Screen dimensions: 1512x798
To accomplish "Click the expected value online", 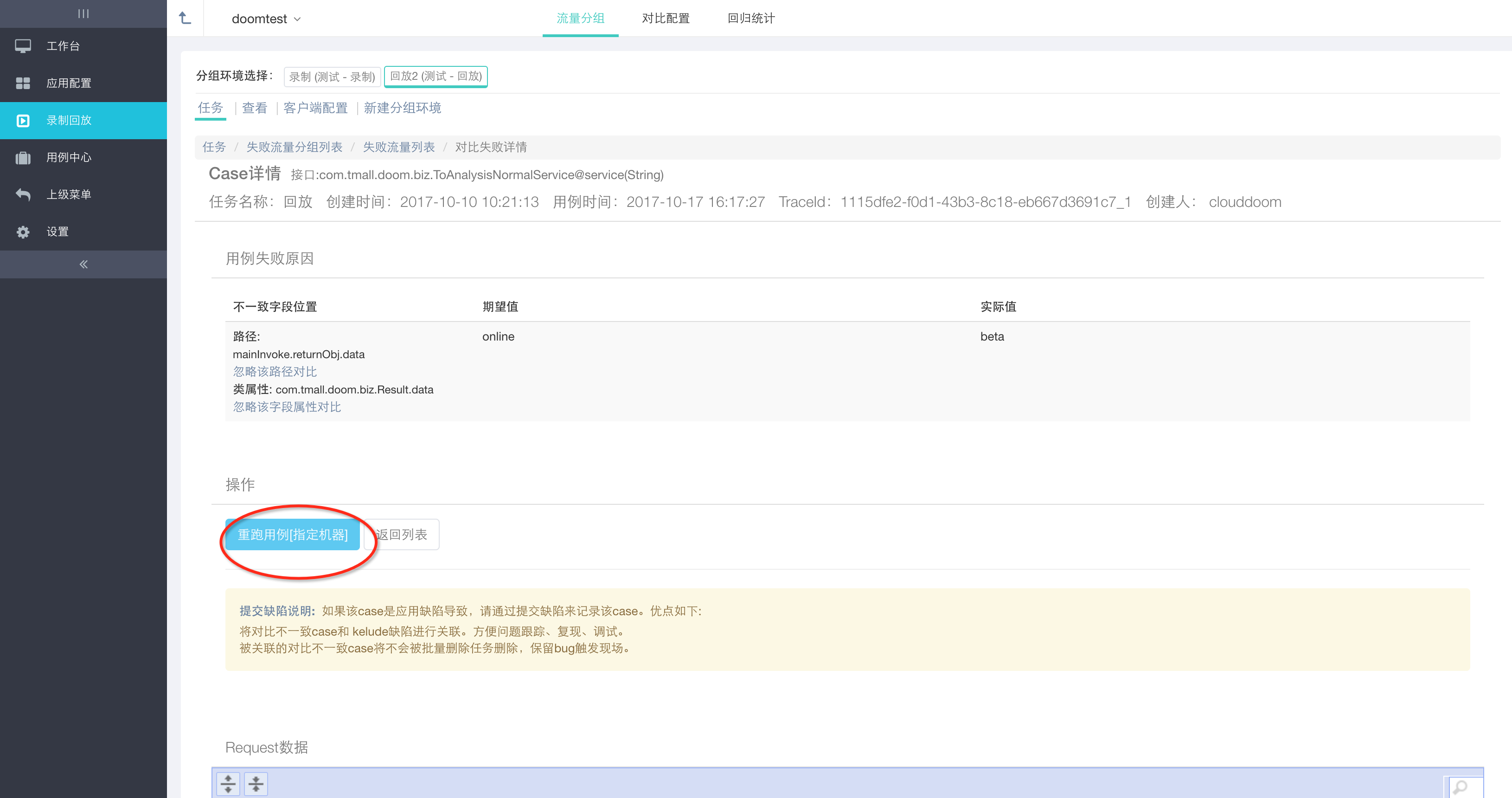I will pos(498,336).
